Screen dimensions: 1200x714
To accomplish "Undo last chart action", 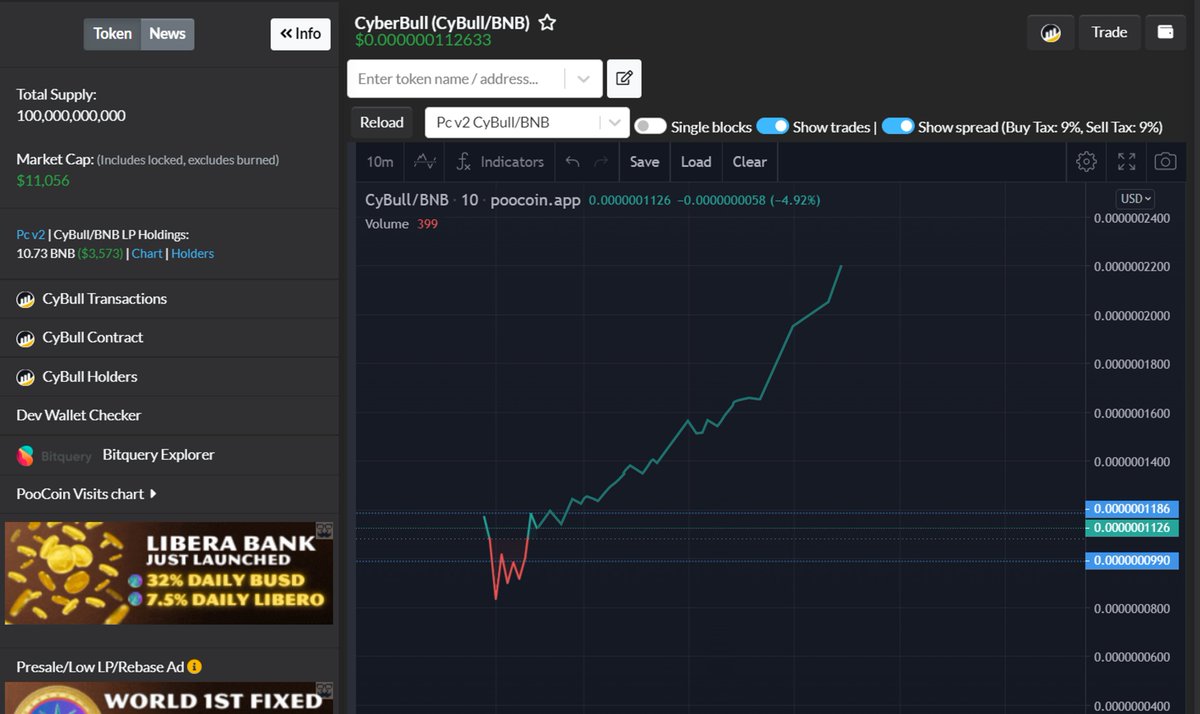I will [x=572, y=161].
